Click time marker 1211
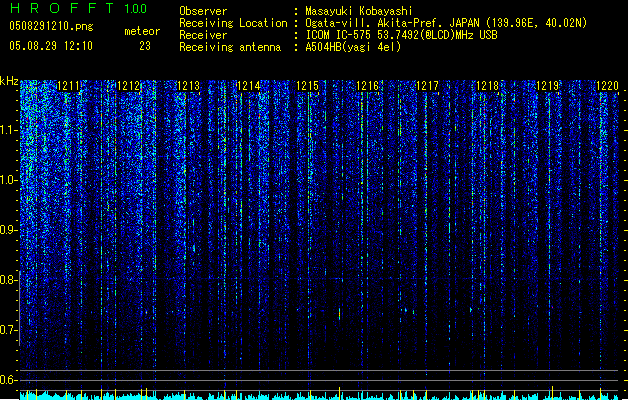 (69, 86)
